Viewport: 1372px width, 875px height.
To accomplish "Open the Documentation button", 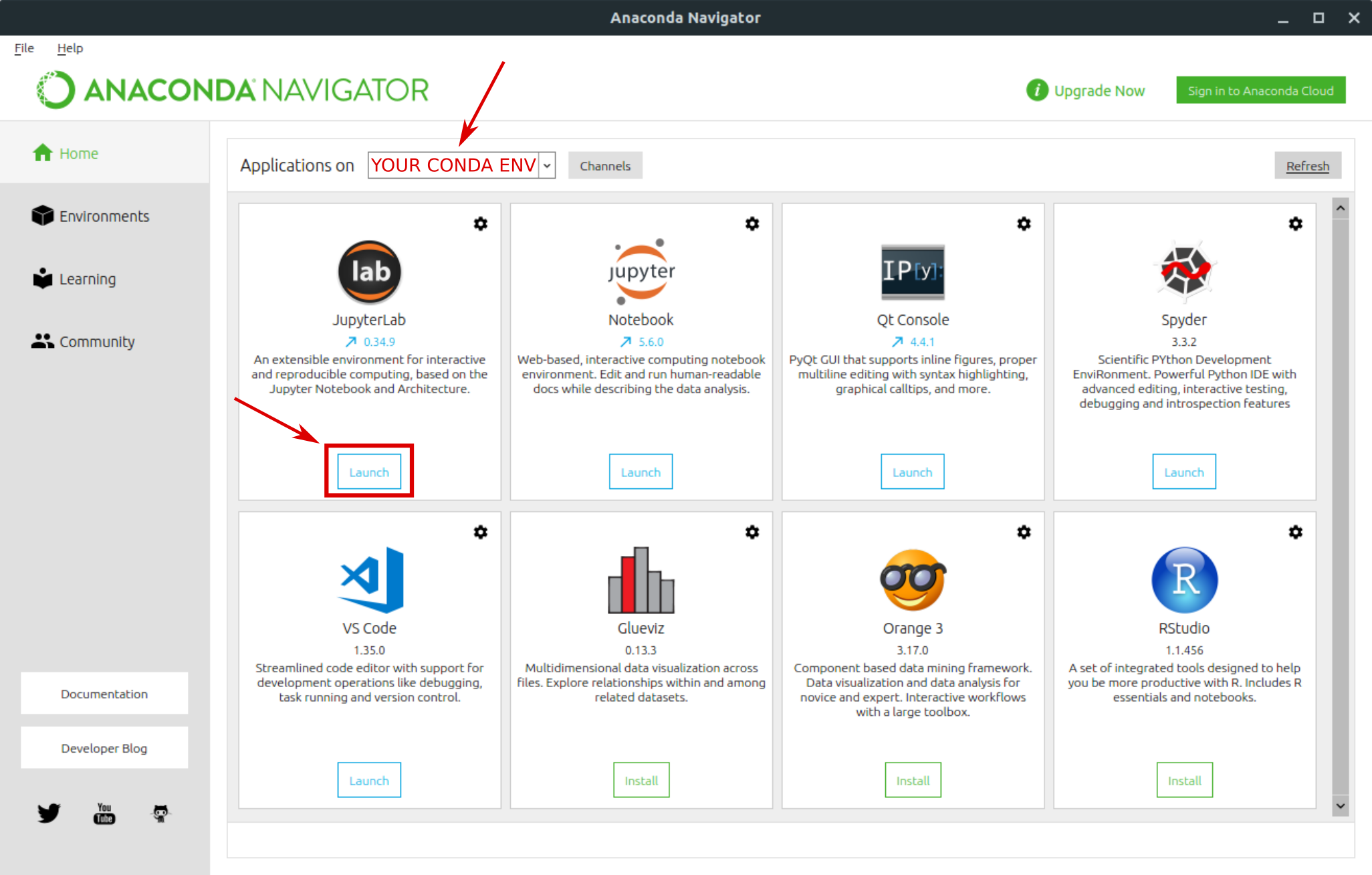I will (x=104, y=694).
